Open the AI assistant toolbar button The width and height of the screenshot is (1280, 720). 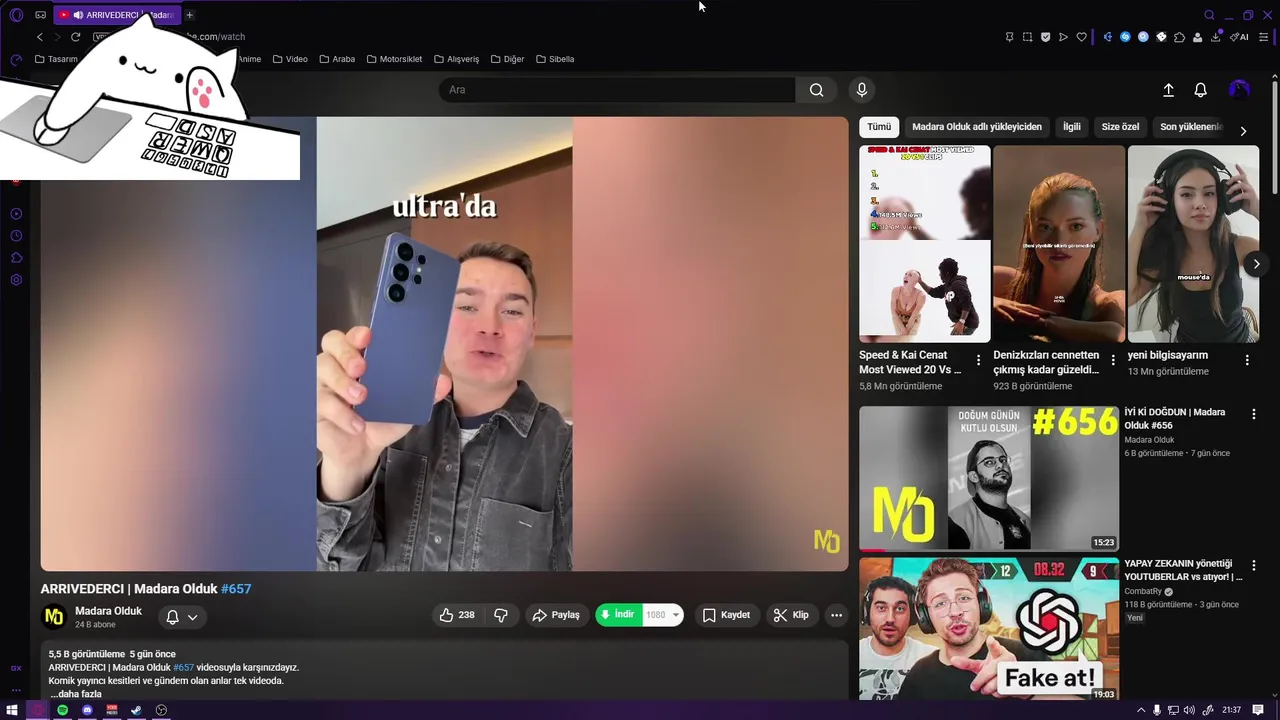1240,37
